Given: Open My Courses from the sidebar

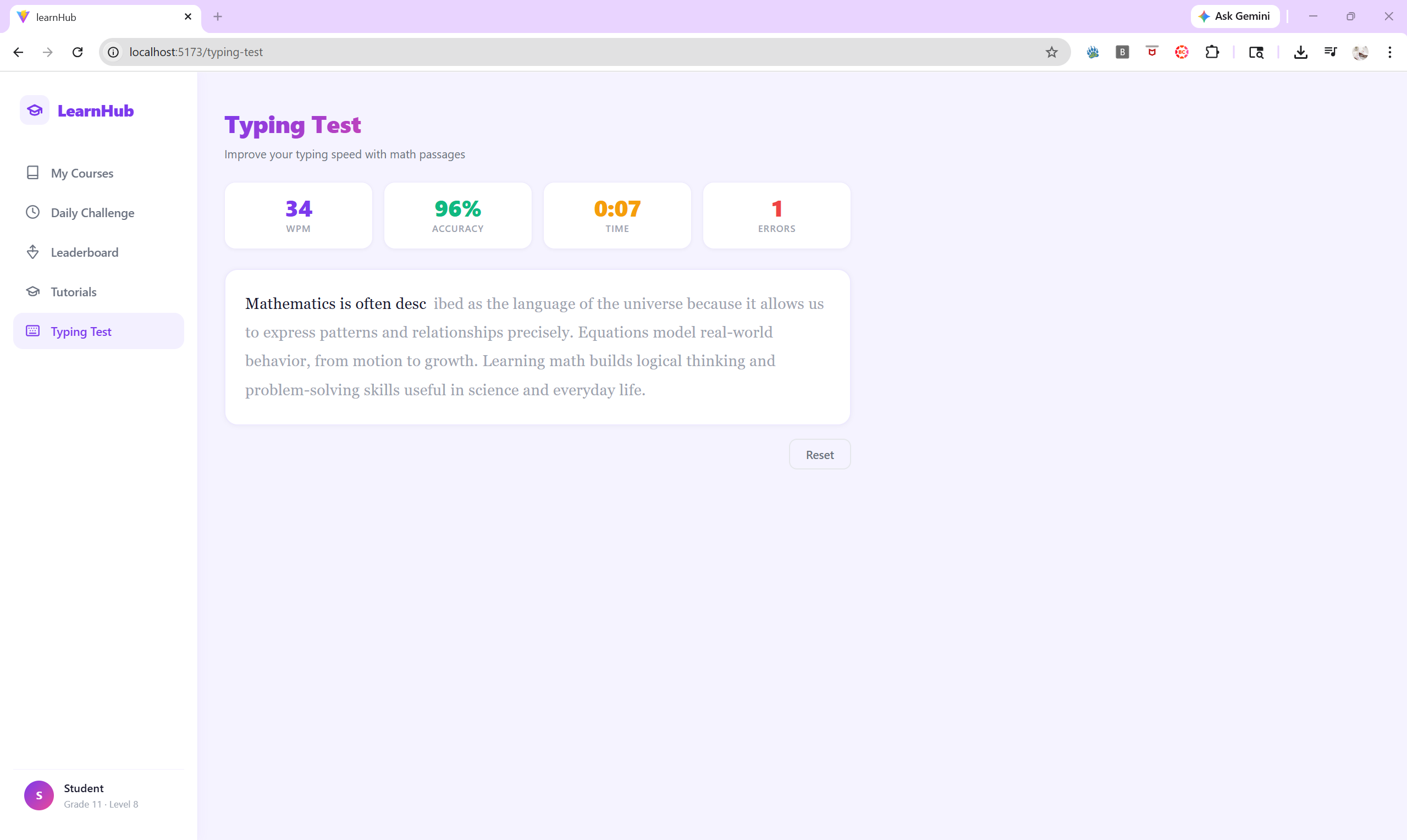Looking at the screenshot, I should 81,173.
